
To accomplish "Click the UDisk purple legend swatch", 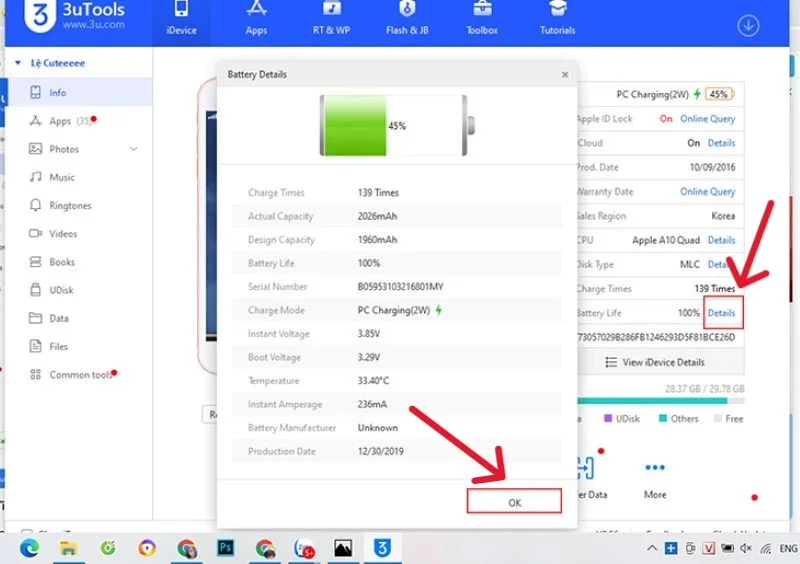I will tap(608, 419).
